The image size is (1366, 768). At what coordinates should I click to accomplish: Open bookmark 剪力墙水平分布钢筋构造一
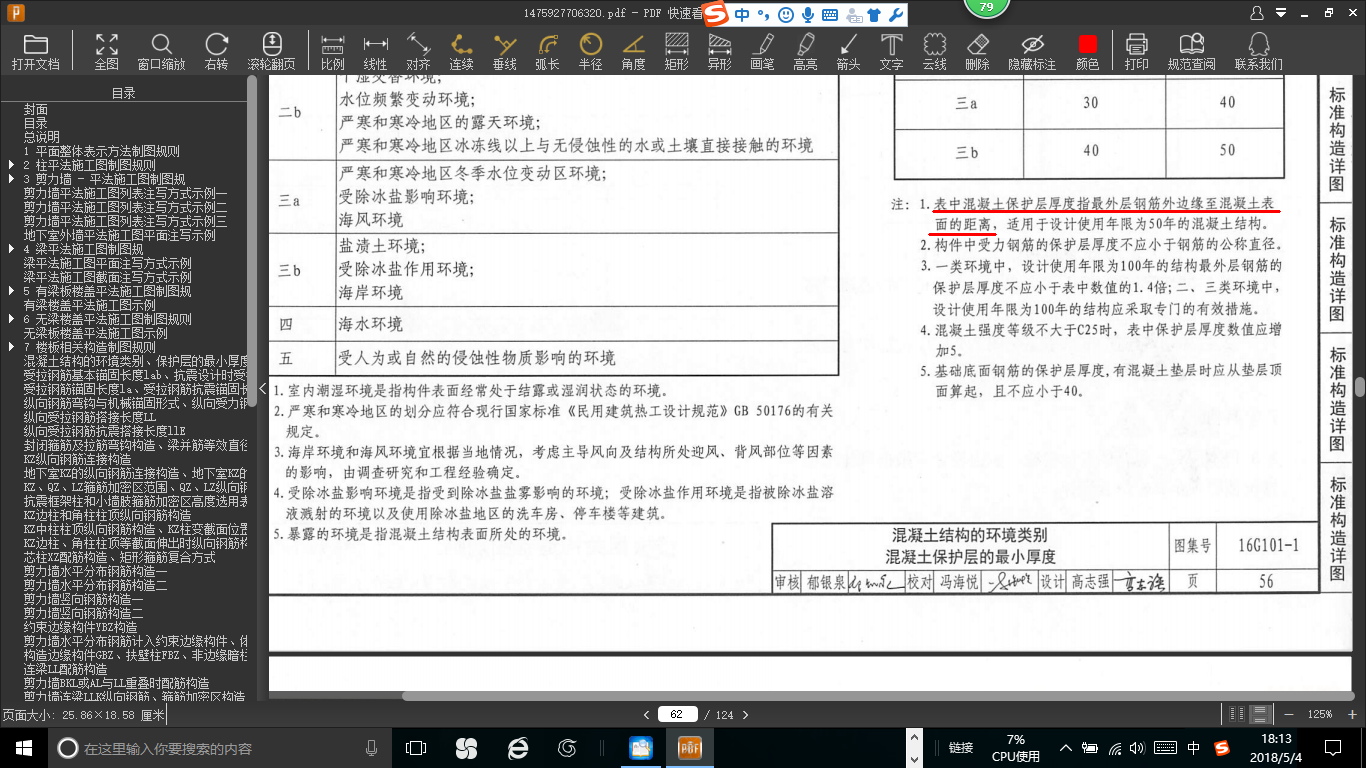(x=96, y=571)
